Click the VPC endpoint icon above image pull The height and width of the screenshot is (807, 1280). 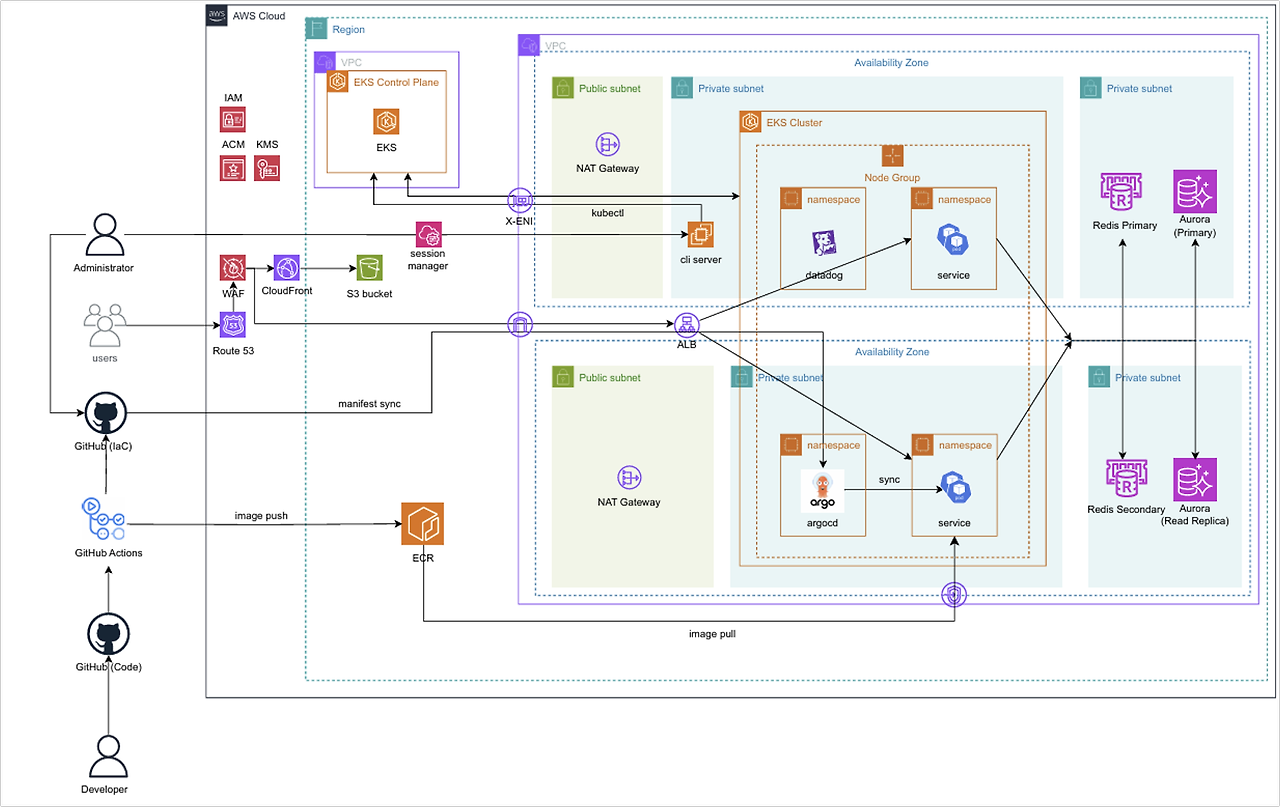click(954, 595)
